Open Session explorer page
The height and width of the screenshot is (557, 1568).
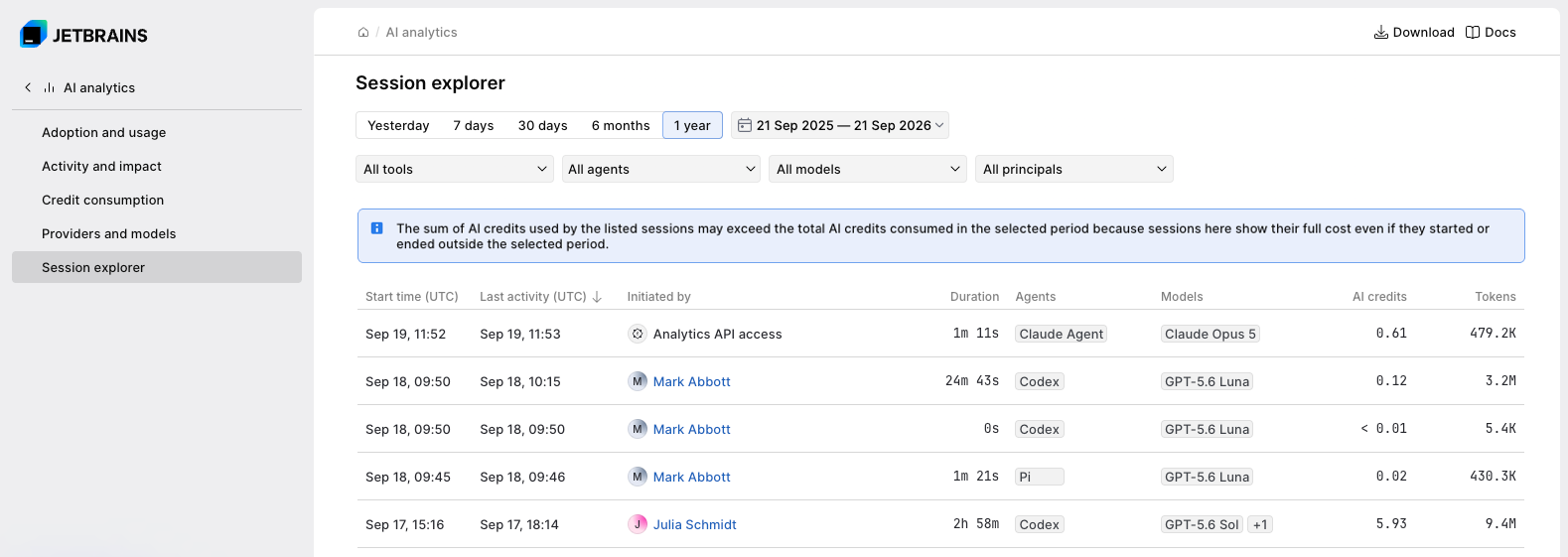pos(157,267)
